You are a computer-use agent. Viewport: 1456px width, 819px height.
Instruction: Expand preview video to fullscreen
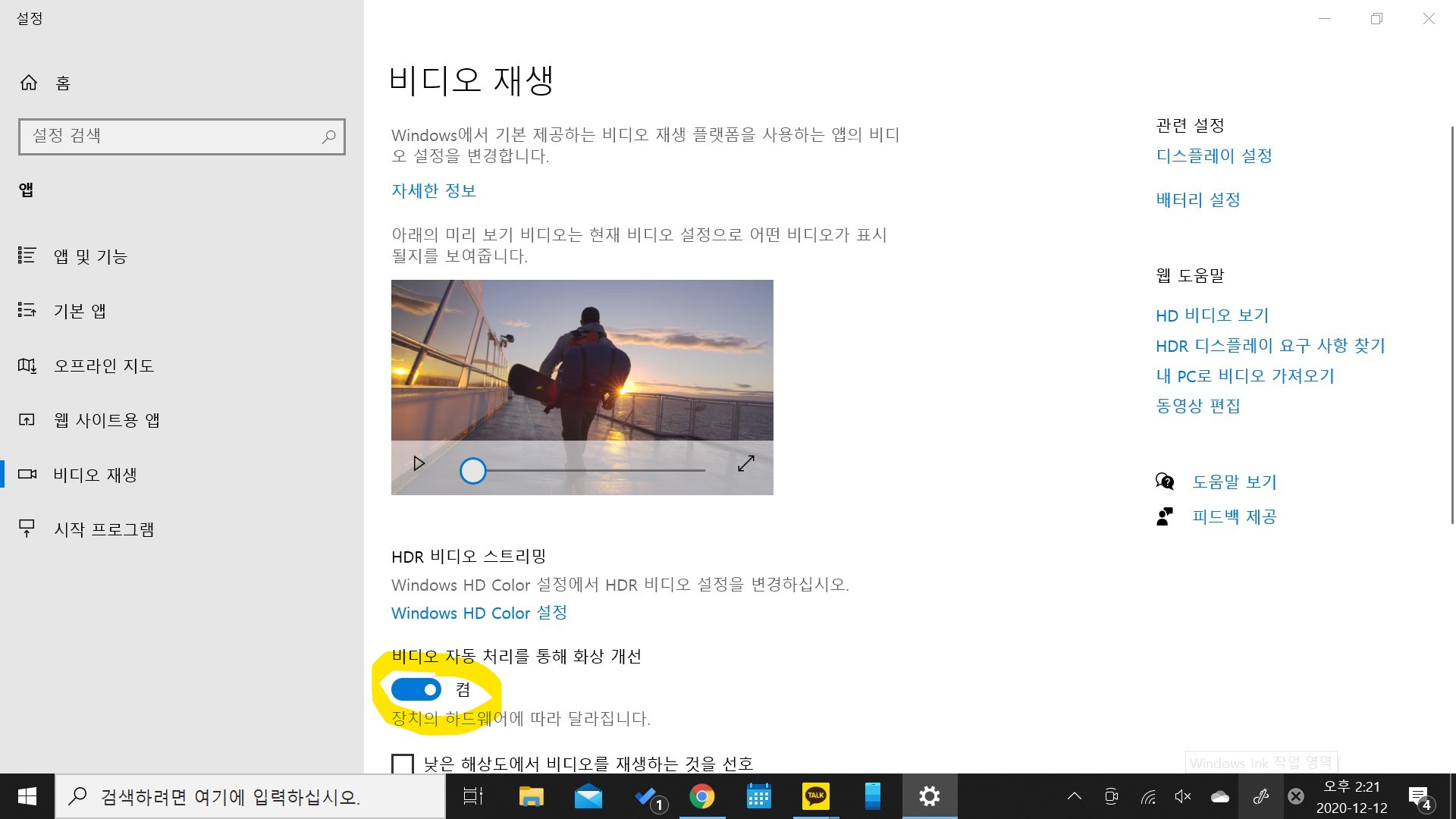point(746,463)
